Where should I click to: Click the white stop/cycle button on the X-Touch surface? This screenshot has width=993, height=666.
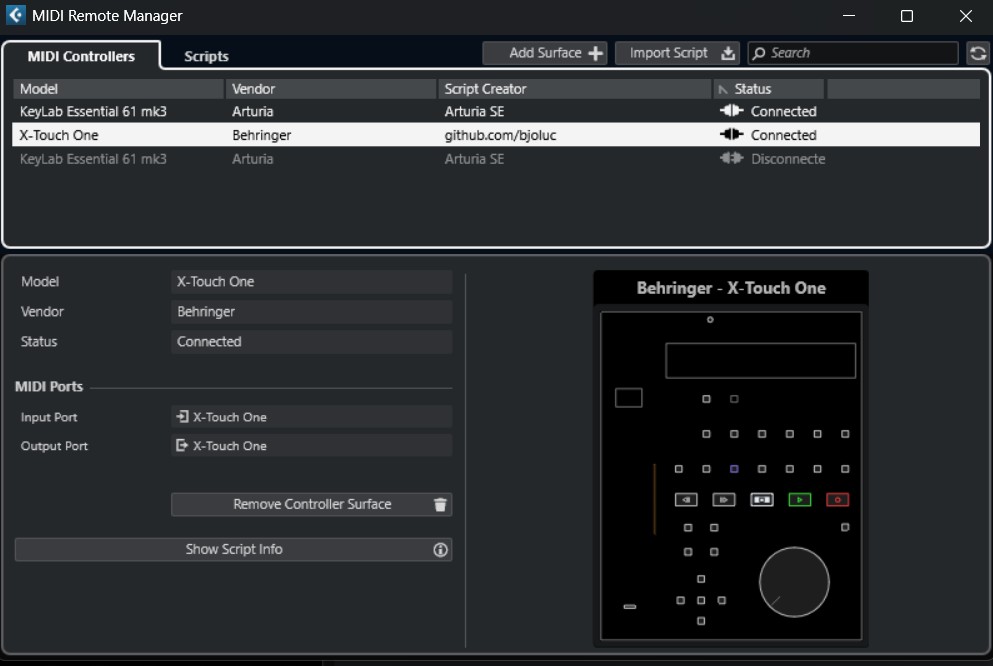pyautogui.click(x=762, y=500)
